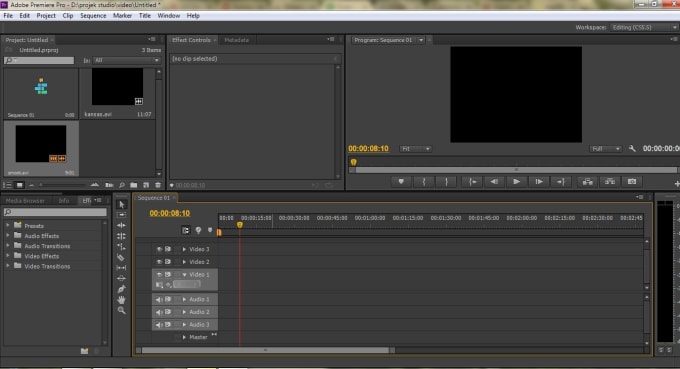Select the Rate Stretch tool
The width and height of the screenshot is (680, 369).
tap(121, 247)
